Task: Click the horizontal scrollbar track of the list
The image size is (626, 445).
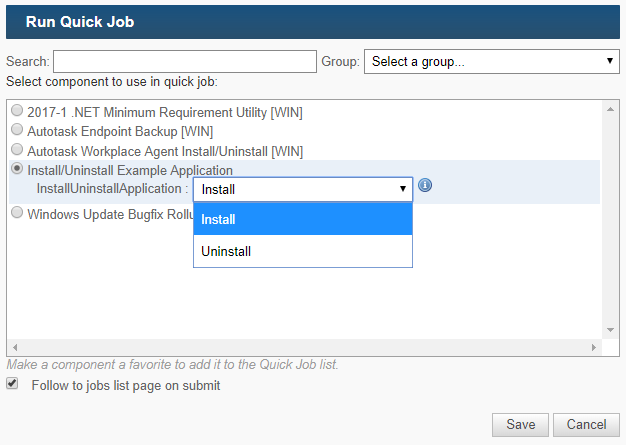Action: click(304, 347)
